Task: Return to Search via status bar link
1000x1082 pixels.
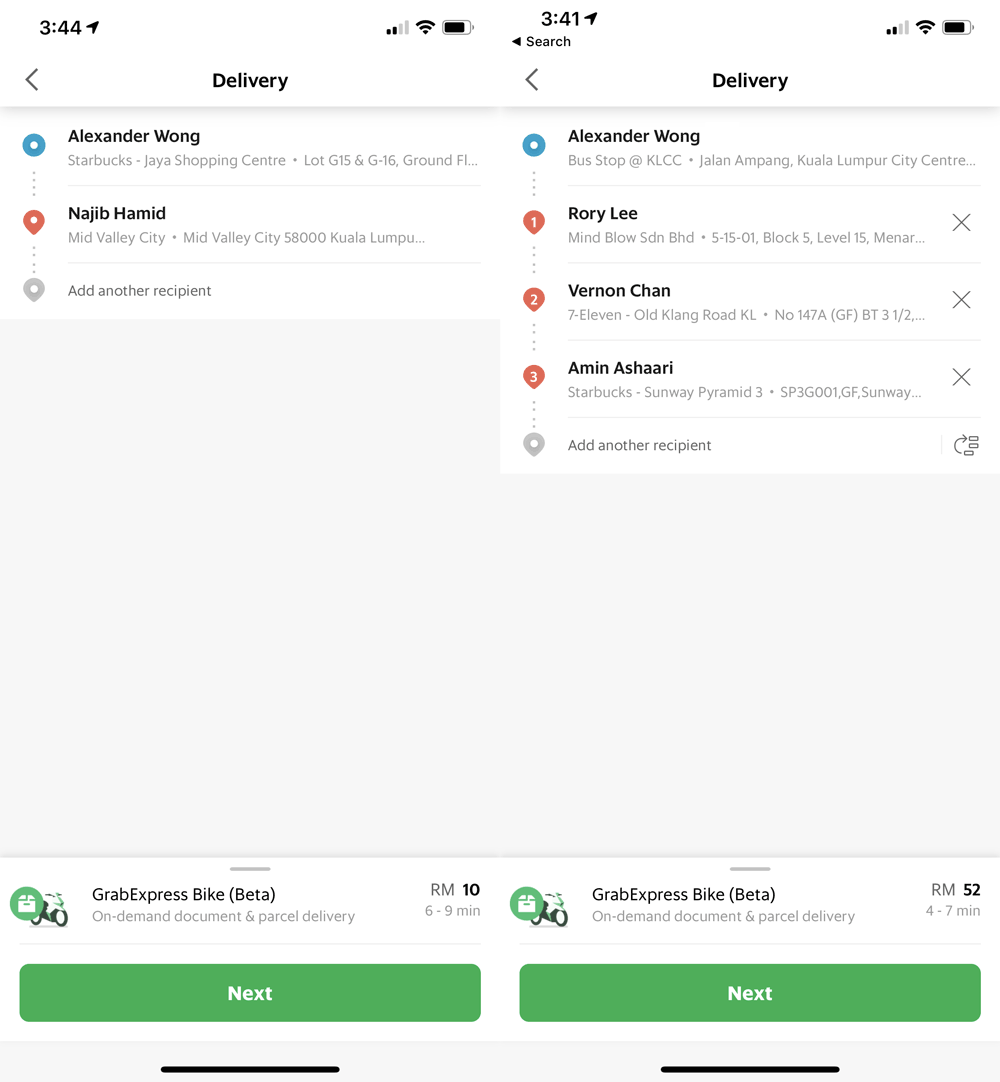Action: tap(541, 42)
